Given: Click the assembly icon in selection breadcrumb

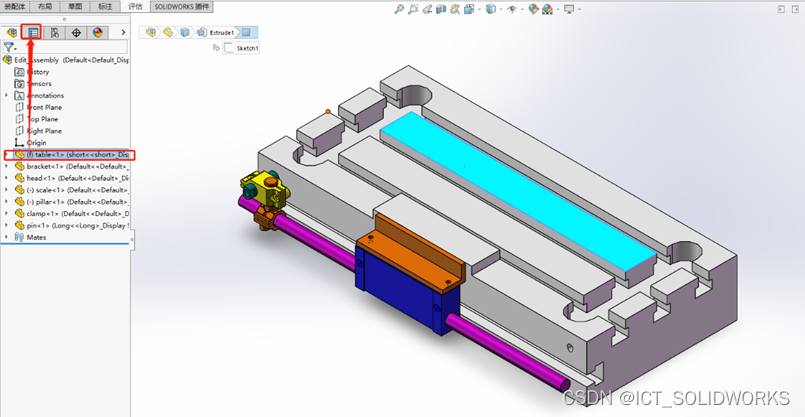Looking at the screenshot, I should click(151, 32).
